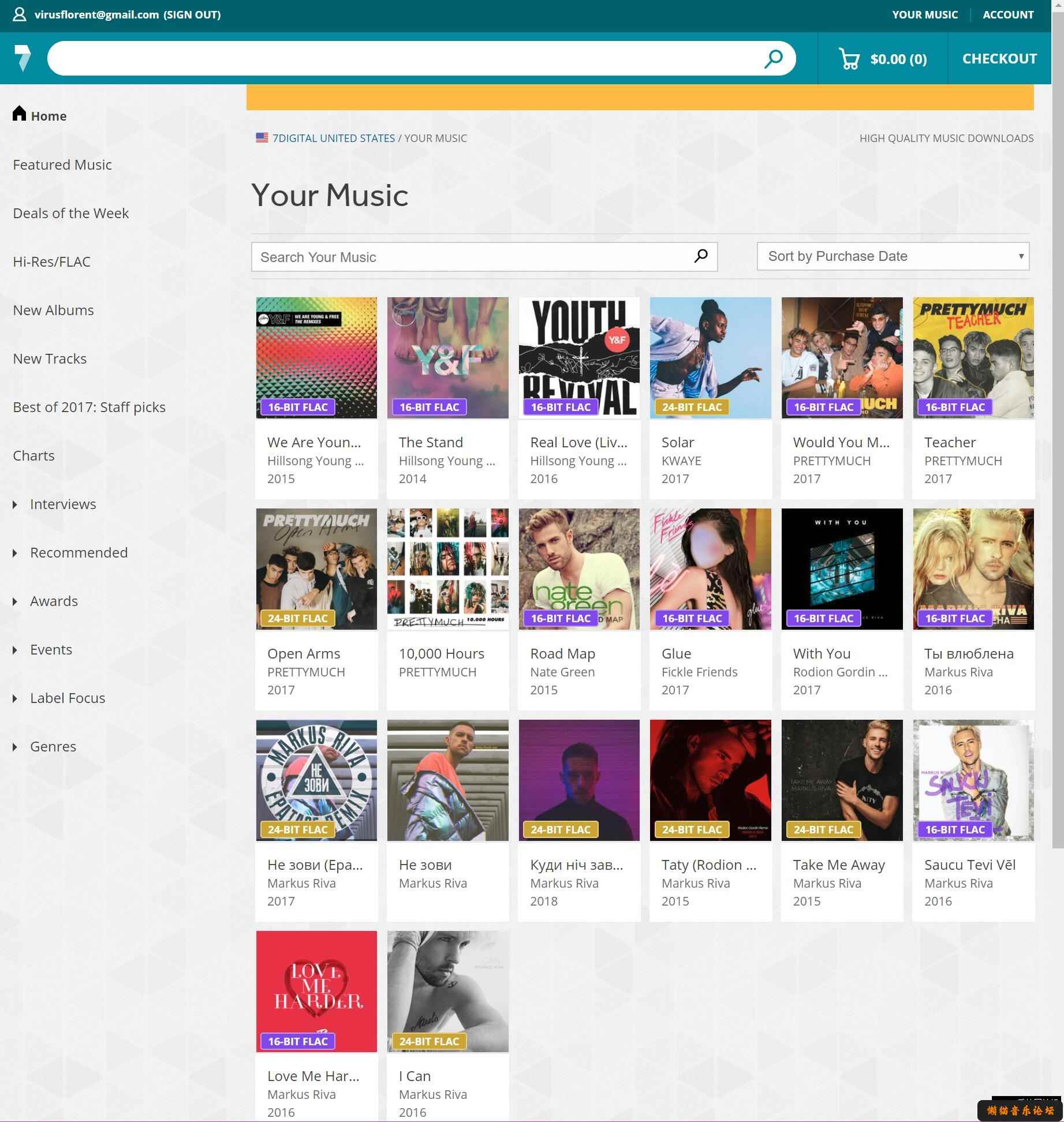Open the I Can album cover

(x=447, y=992)
